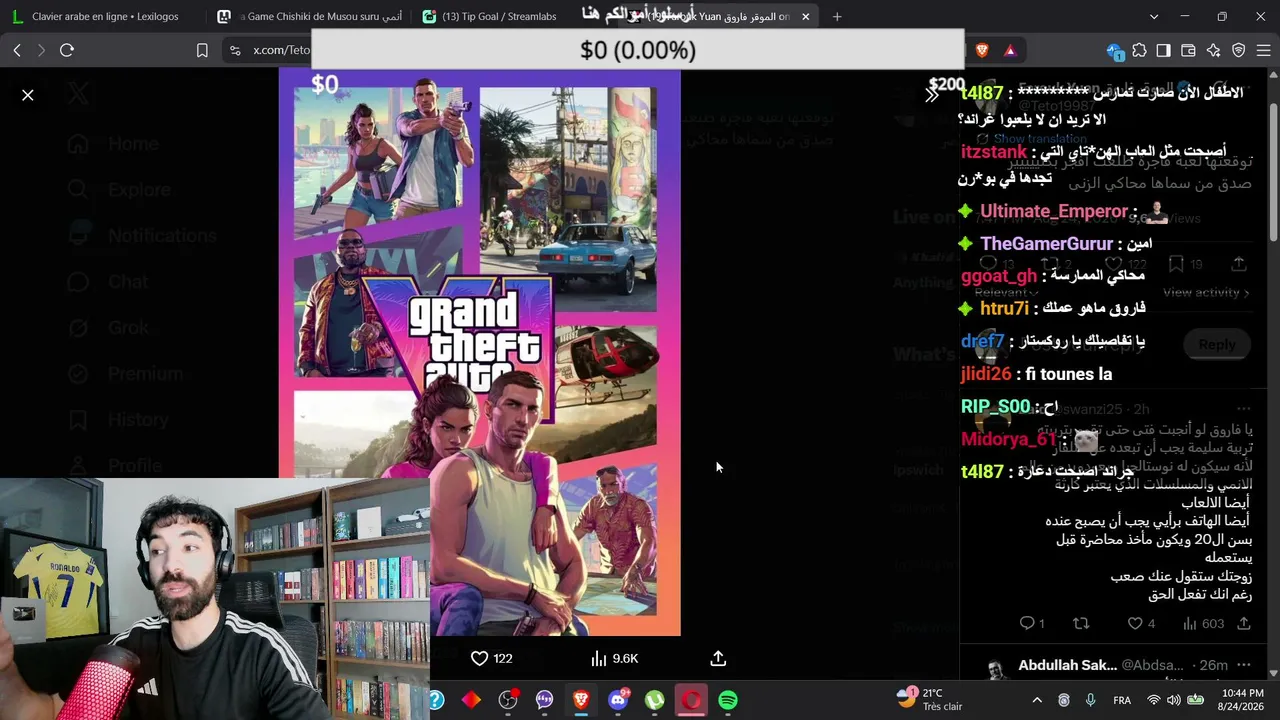Open more options on swanzi25 comment

1244,409
